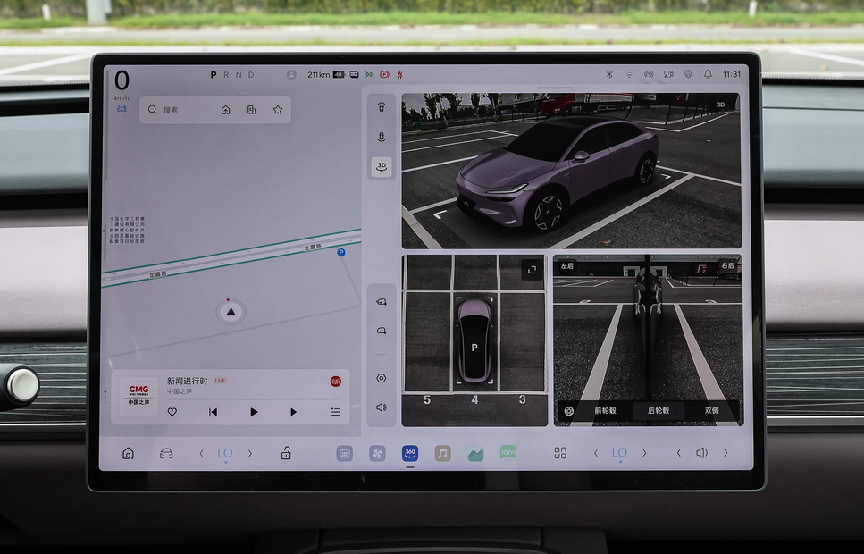The width and height of the screenshot is (864, 554).
Task: Raise passenger temperature with right arrow
Action: [x=644, y=453]
